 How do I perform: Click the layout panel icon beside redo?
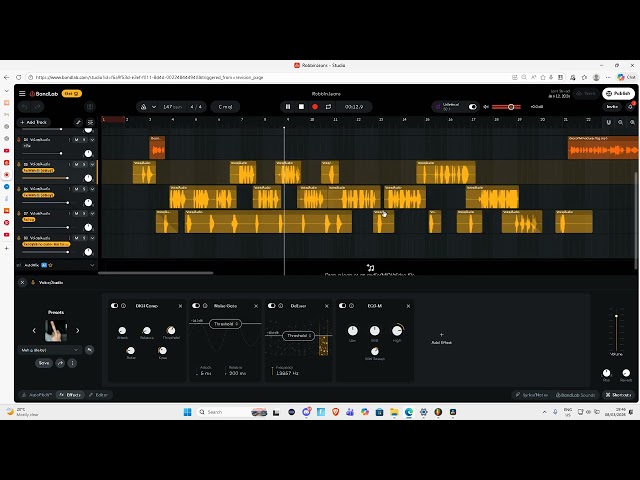90,107
